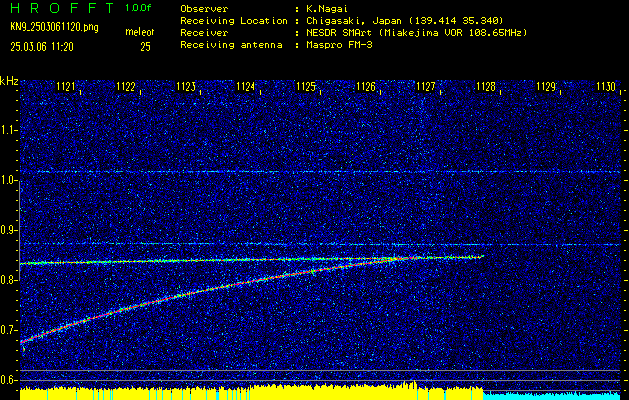Click the 0.7 frequency axis label
Screen dimensions: 629x400
click(8, 330)
